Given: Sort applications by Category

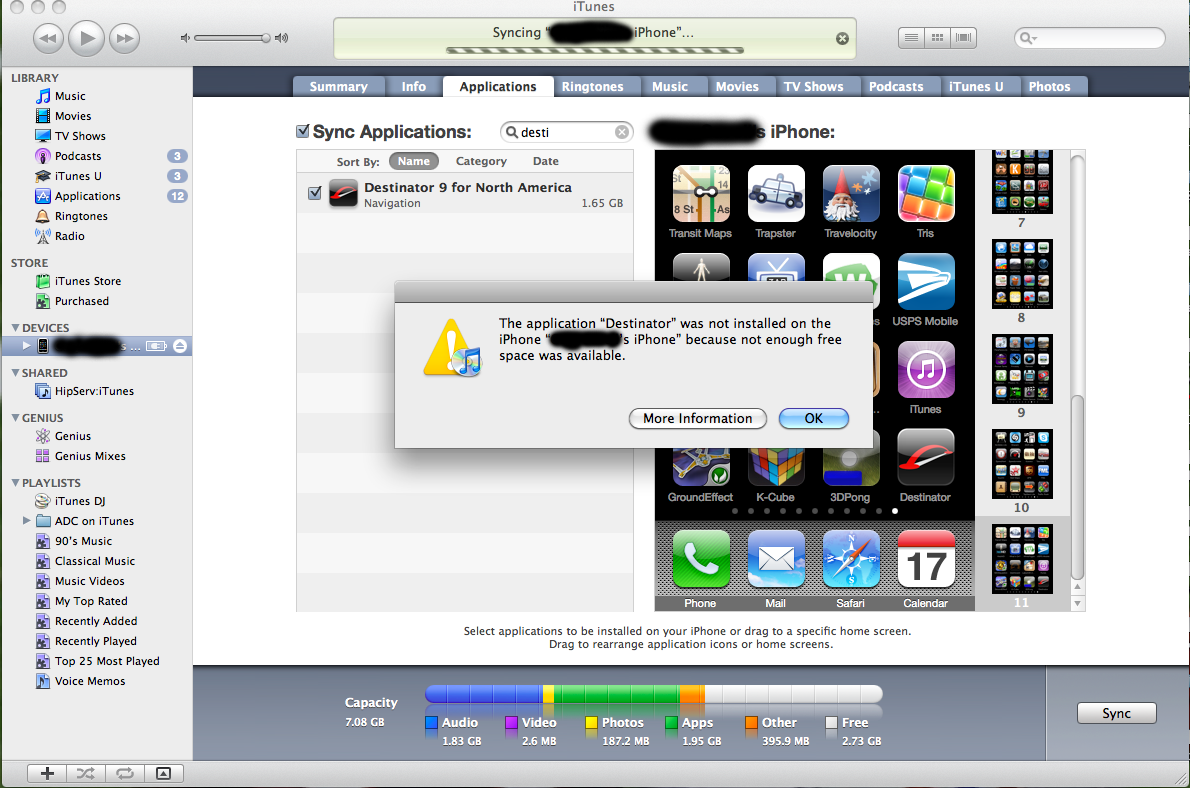Looking at the screenshot, I should [x=481, y=161].
